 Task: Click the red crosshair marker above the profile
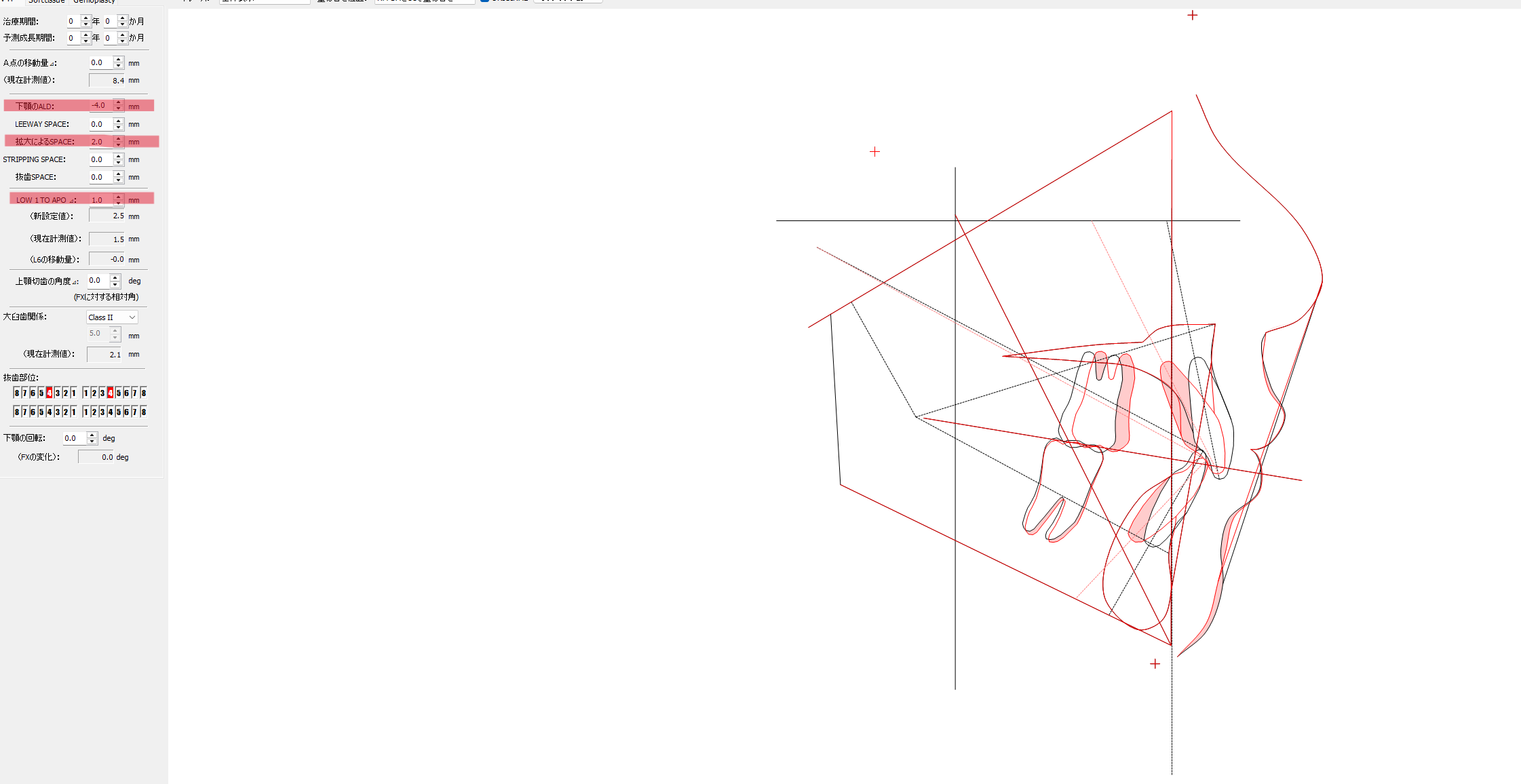(x=1193, y=15)
